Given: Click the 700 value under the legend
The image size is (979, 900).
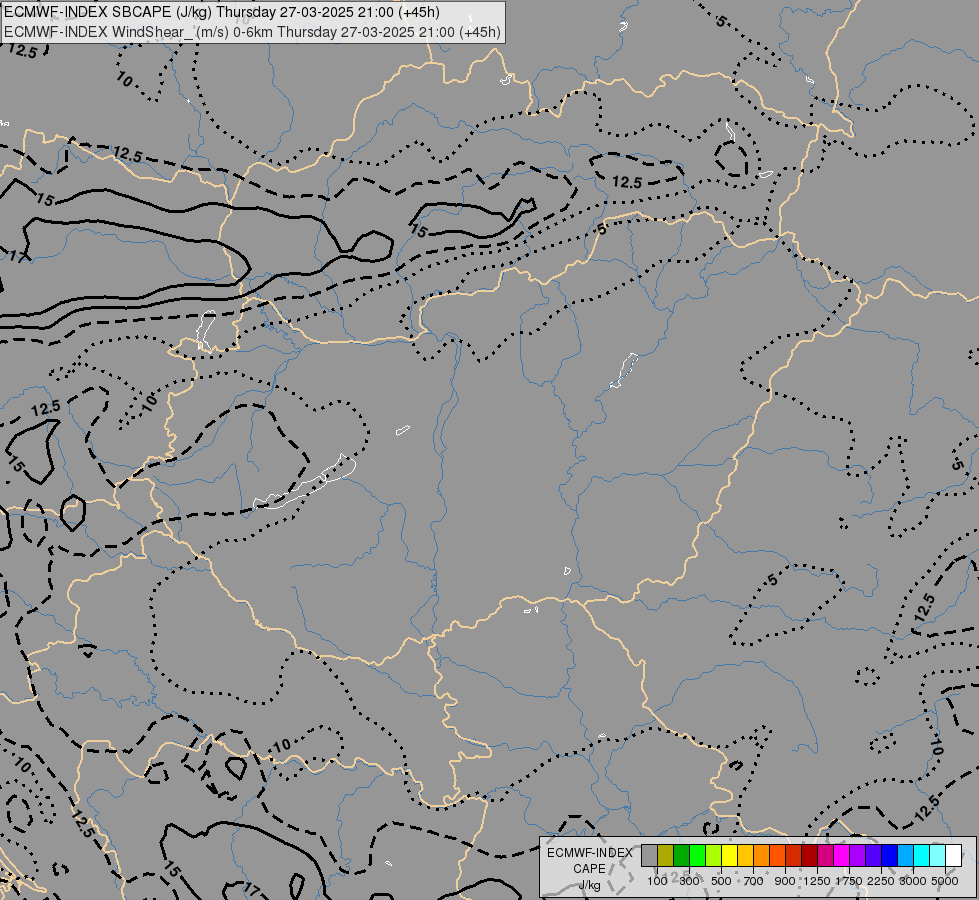Looking at the screenshot, I should tap(754, 881).
